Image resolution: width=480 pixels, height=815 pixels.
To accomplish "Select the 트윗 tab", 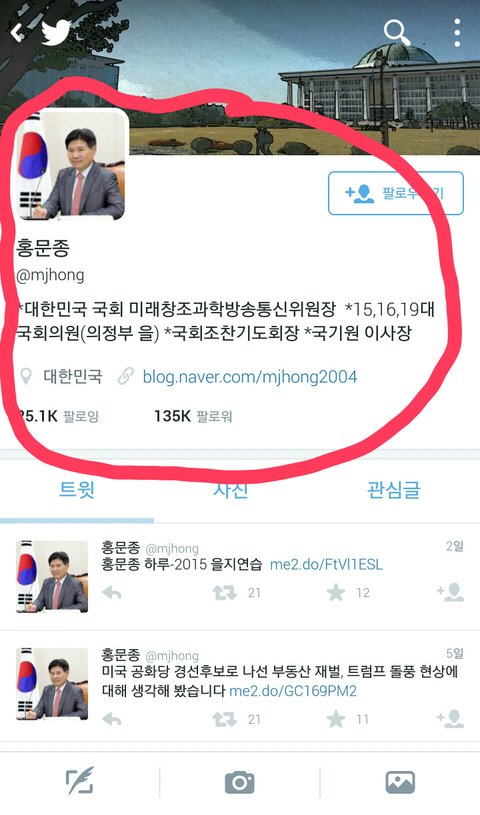I will (x=76, y=490).
